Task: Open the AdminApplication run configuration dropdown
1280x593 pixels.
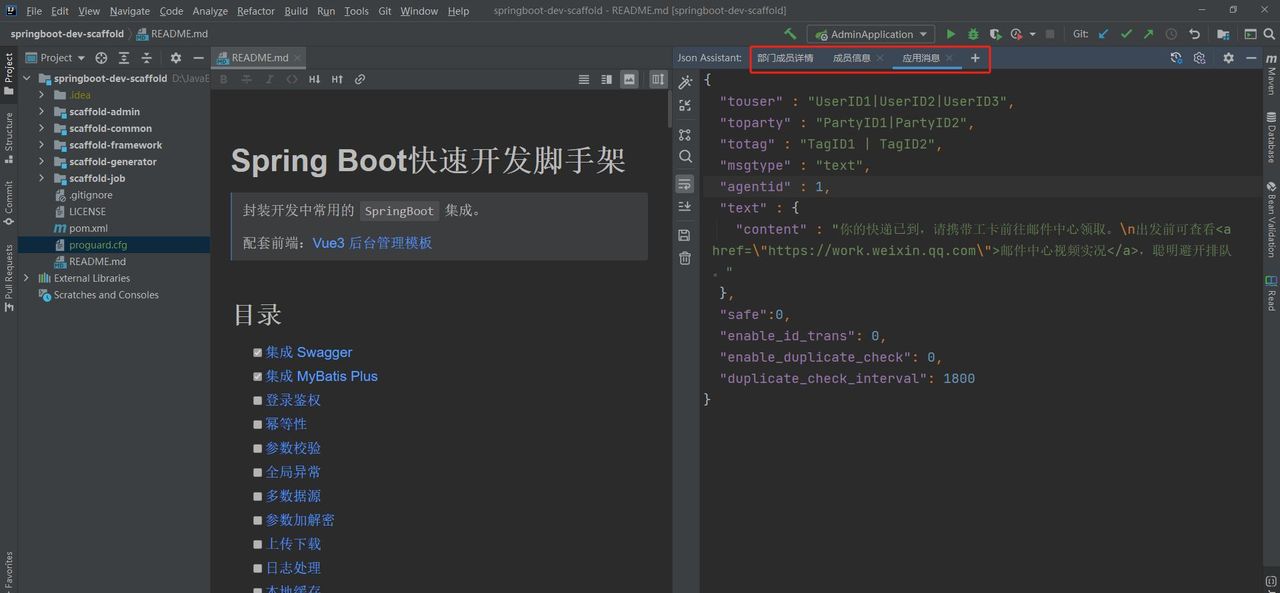Action: pyautogui.click(x=870, y=33)
